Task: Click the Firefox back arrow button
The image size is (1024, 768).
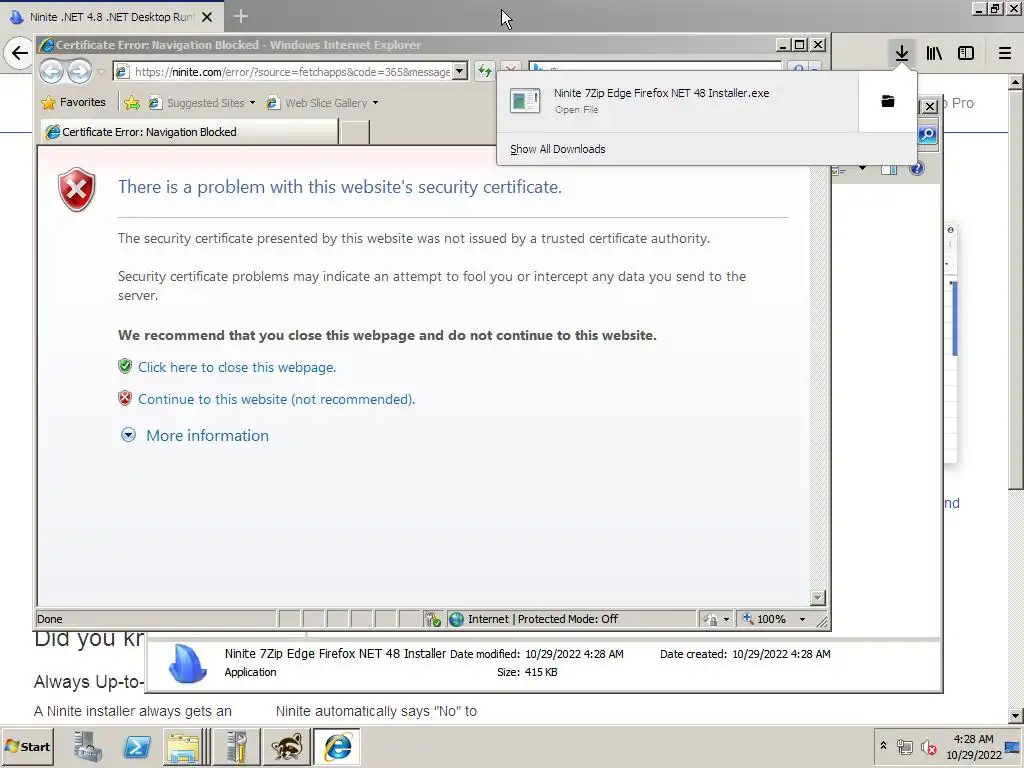Action: click(x=20, y=53)
